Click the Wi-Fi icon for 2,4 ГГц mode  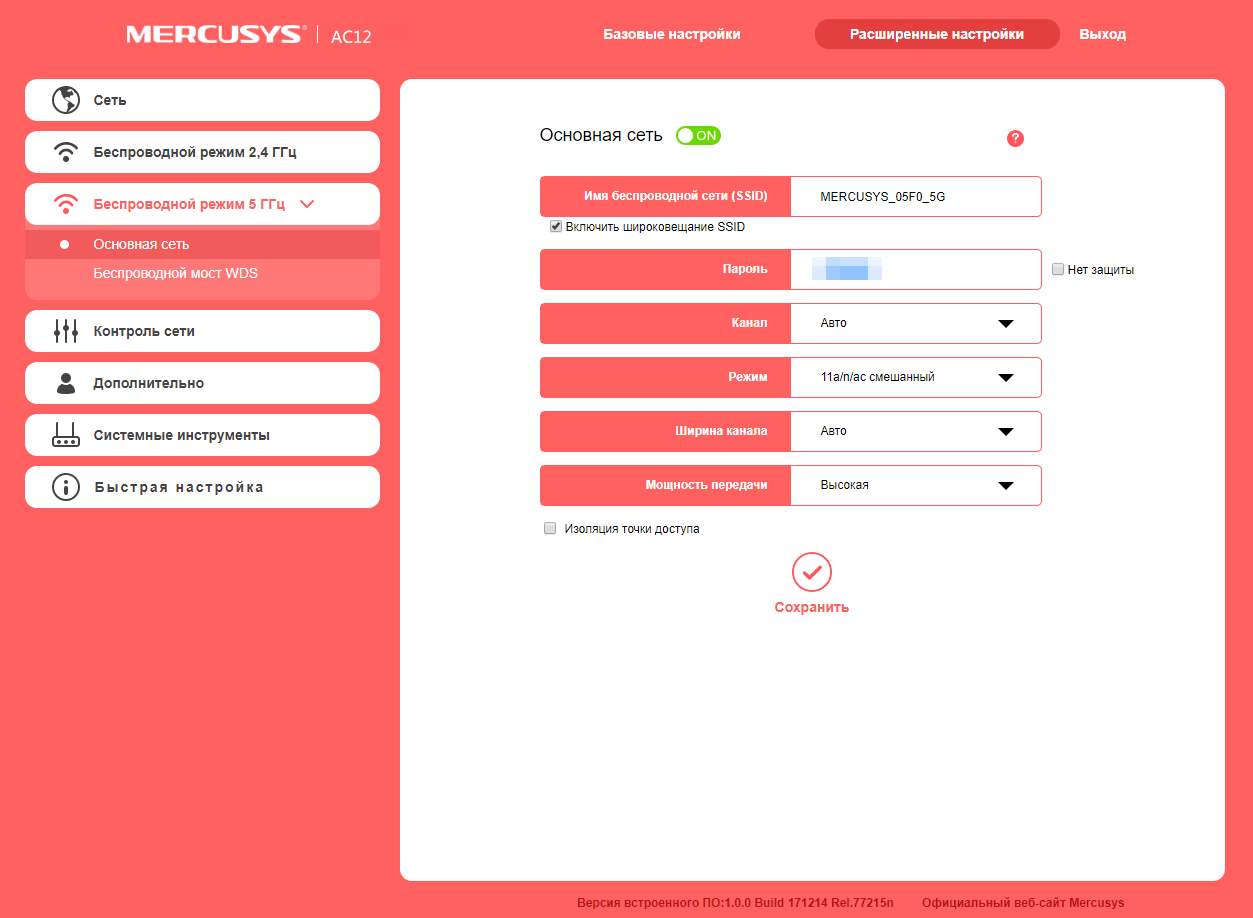[66, 152]
